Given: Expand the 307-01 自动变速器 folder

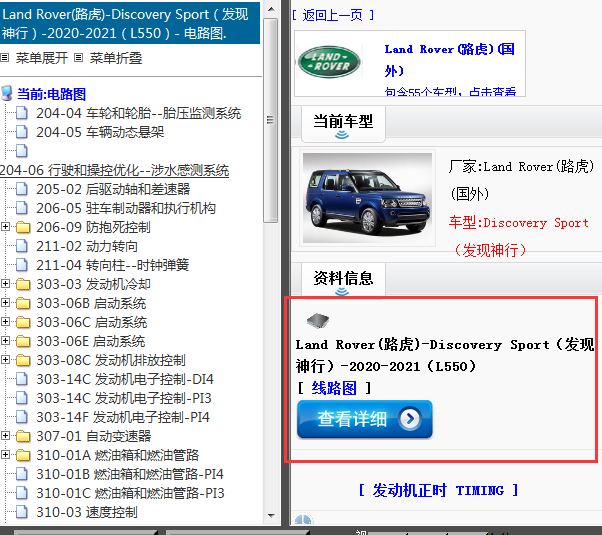Looking at the screenshot, I should (5, 436).
